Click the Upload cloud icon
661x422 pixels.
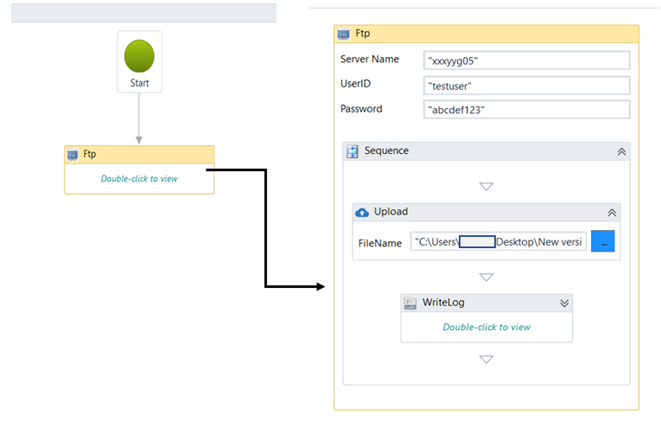pos(362,212)
